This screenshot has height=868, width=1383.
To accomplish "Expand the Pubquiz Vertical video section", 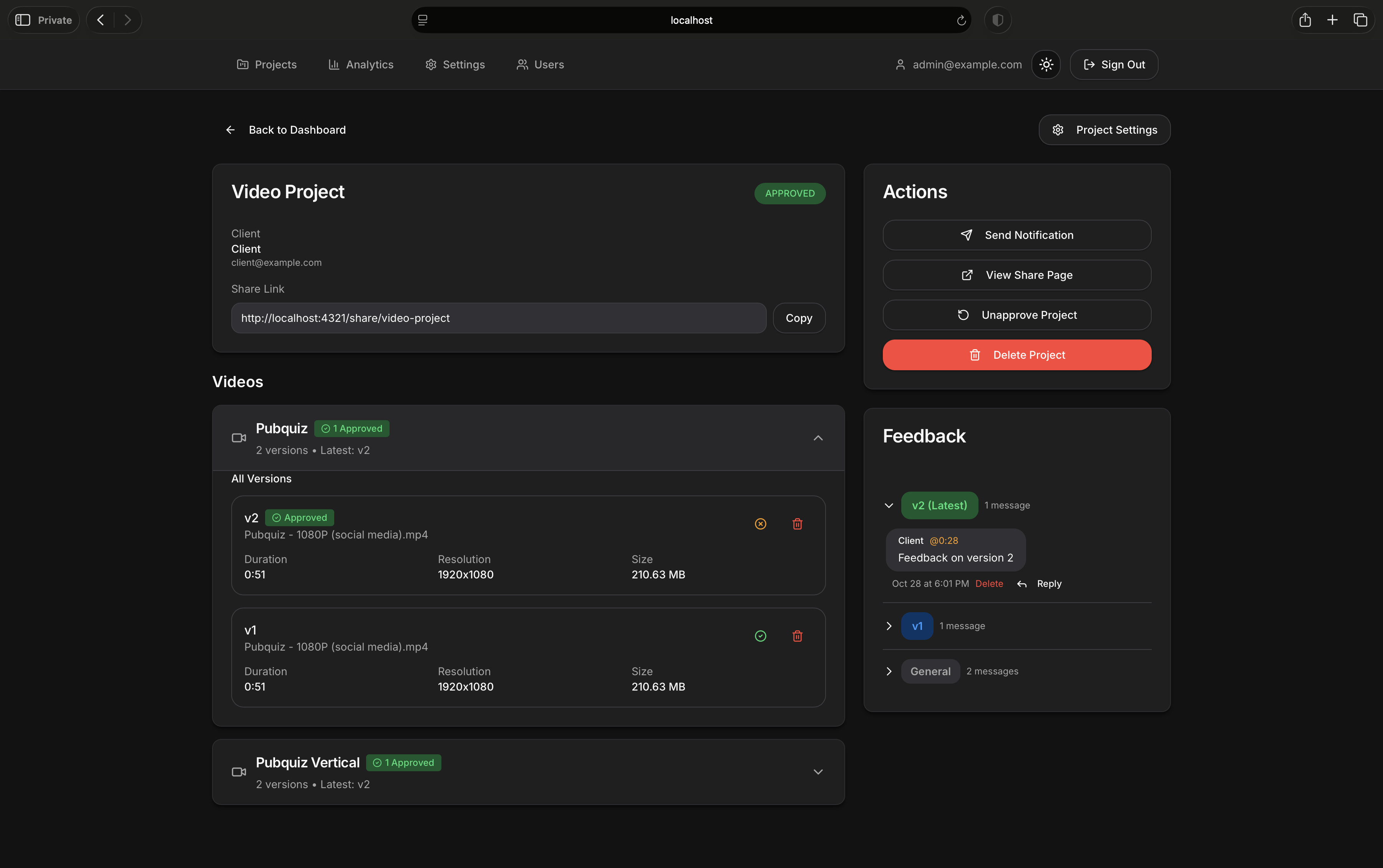I will coord(818,772).
